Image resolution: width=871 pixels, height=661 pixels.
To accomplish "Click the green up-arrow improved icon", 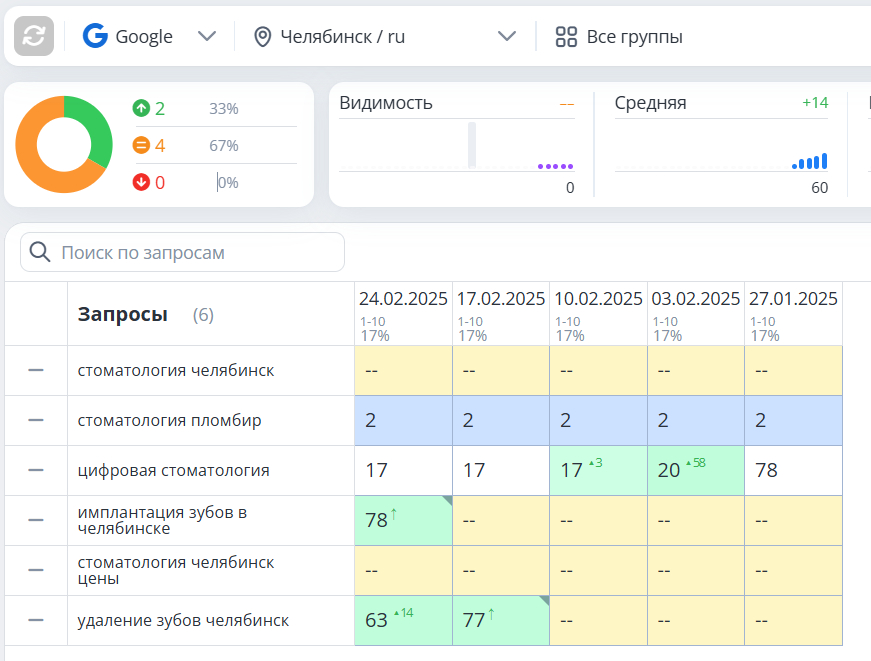I will tap(141, 108).
